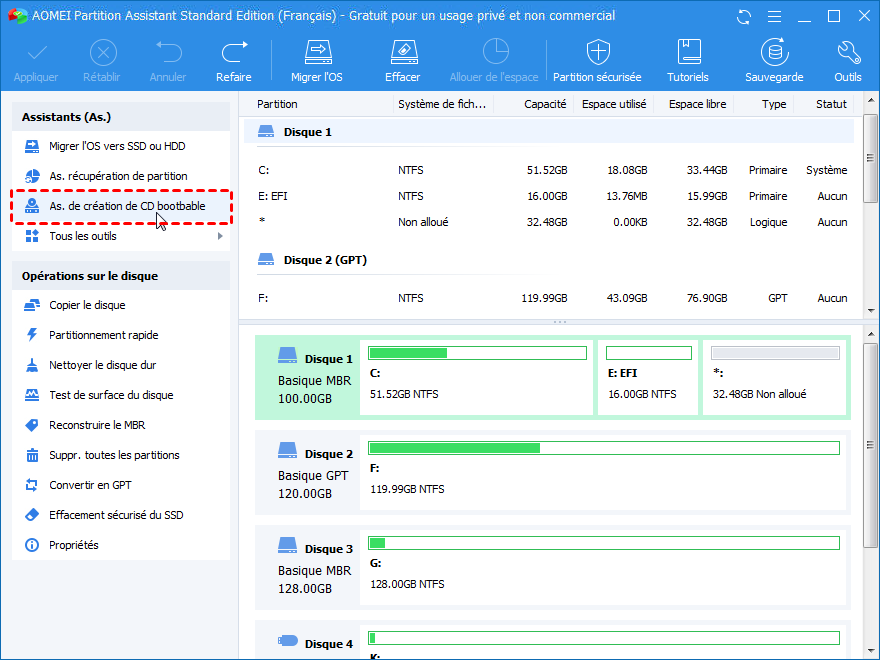Viewport: 880px width, 660px height.
Task: Click the broom Nettoyer le disque icon
Action: [x=32, y=365]
